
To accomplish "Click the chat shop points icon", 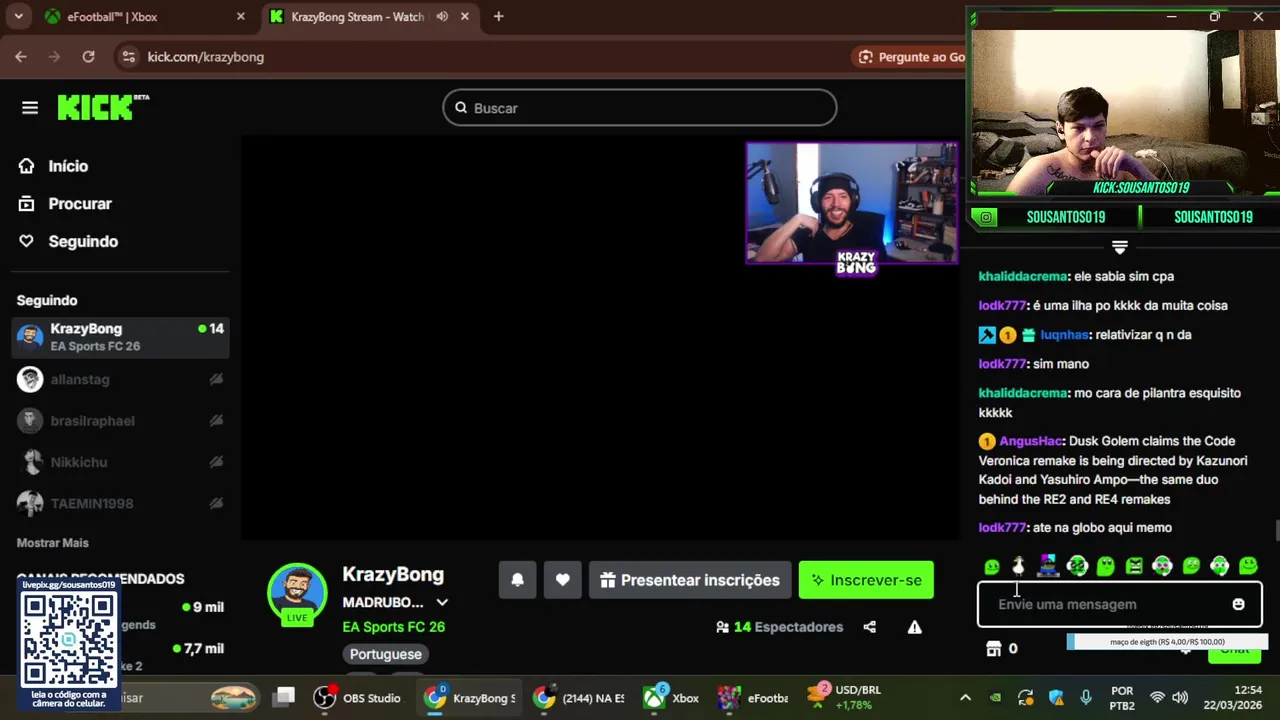I will click(x=994, y=649).
